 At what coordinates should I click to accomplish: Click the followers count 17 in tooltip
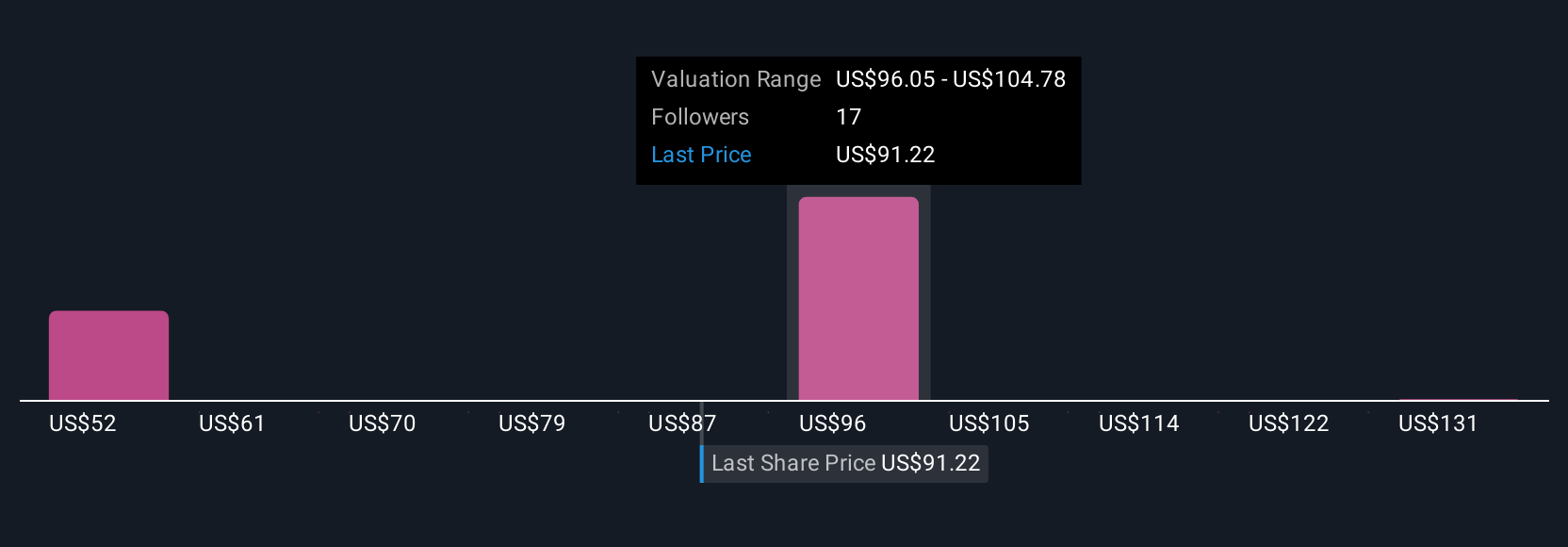tap(849, 117)
